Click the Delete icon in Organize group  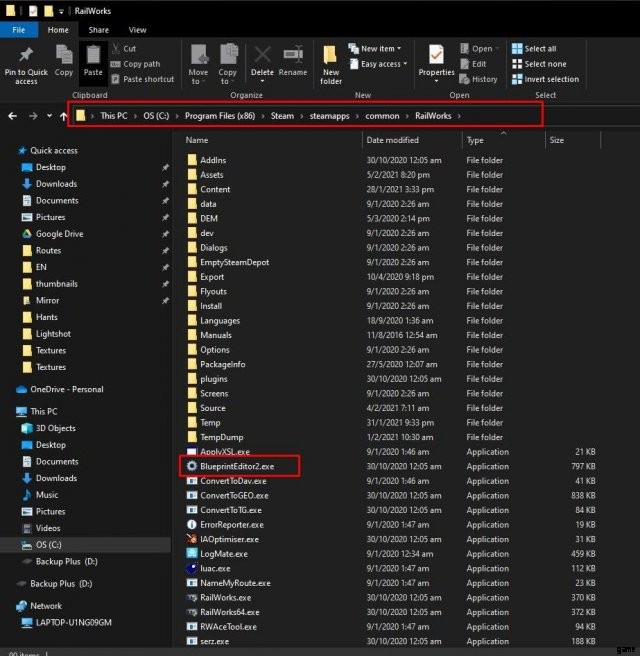click(x=262, y=56)
